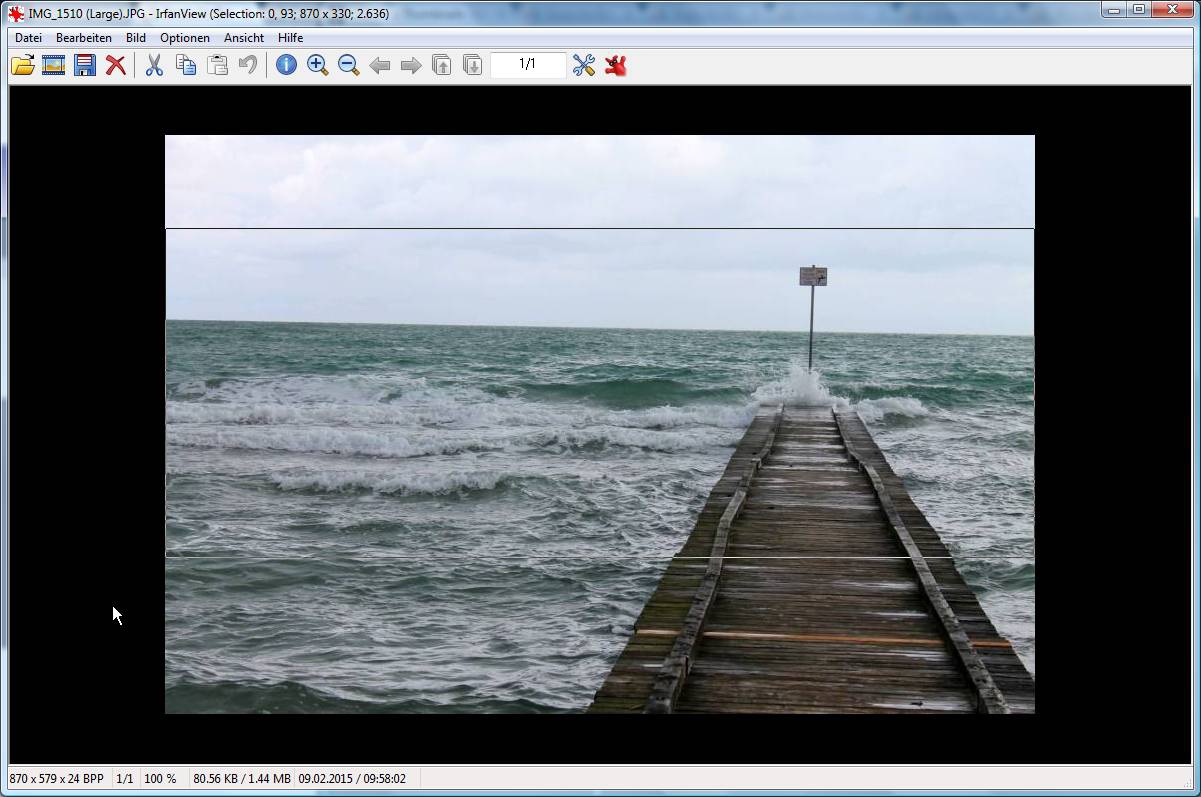This screenshot has width=1201, height=797.
Task: Open the Bearbeiten menu
Action: coord(84,38)
